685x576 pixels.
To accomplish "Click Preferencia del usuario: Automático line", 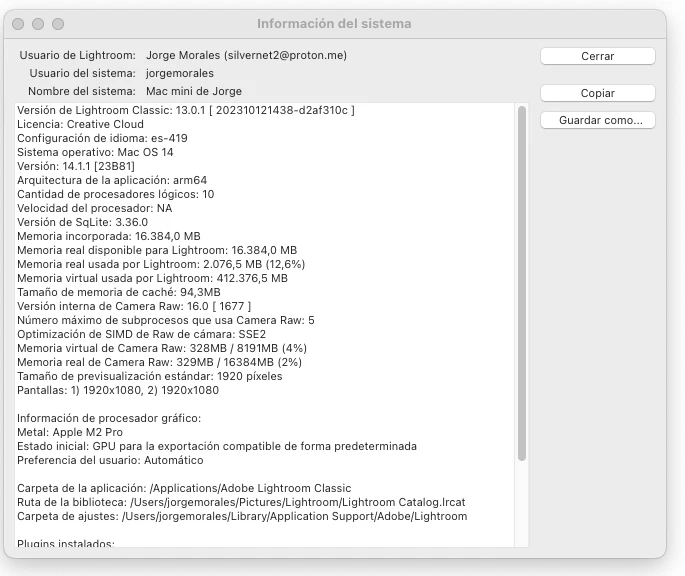I will tap(110, 460).
